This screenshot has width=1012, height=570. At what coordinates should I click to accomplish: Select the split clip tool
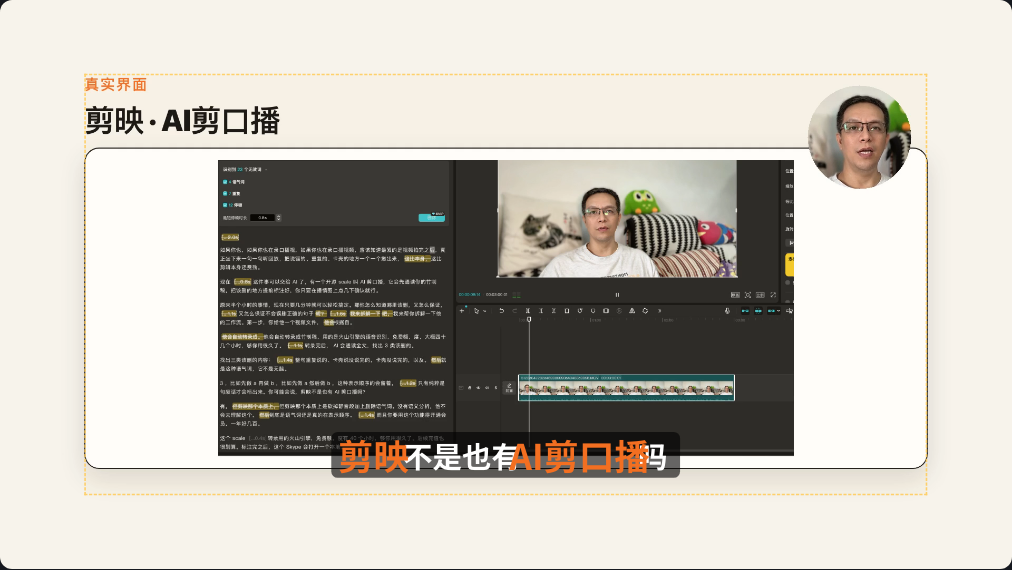[527, 310]
